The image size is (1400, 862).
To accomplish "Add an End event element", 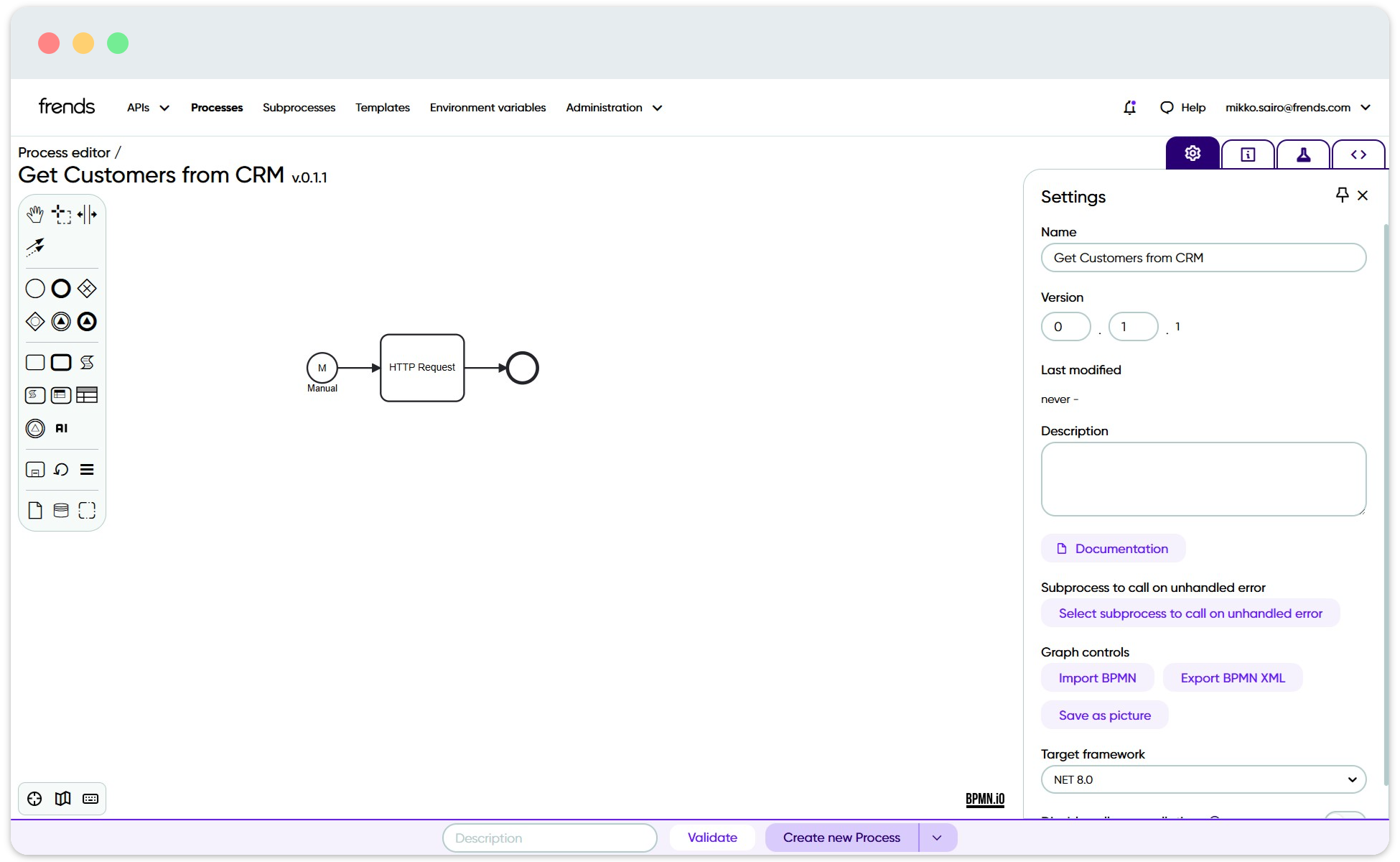I will pyautogui.click(x=60, y=288).
